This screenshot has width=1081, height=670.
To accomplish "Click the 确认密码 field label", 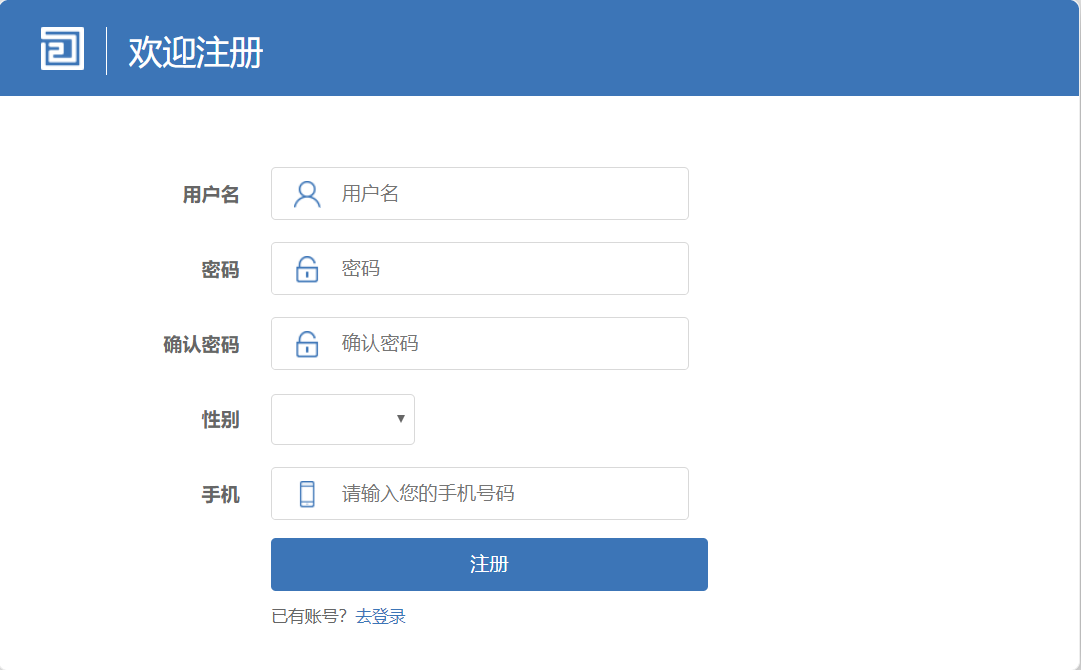I will tap(201, 345).
